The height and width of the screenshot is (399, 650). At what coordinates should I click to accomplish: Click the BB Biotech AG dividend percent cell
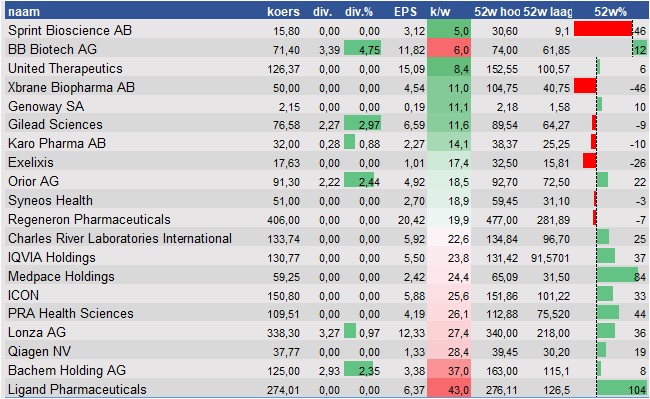tap(362, 49)
